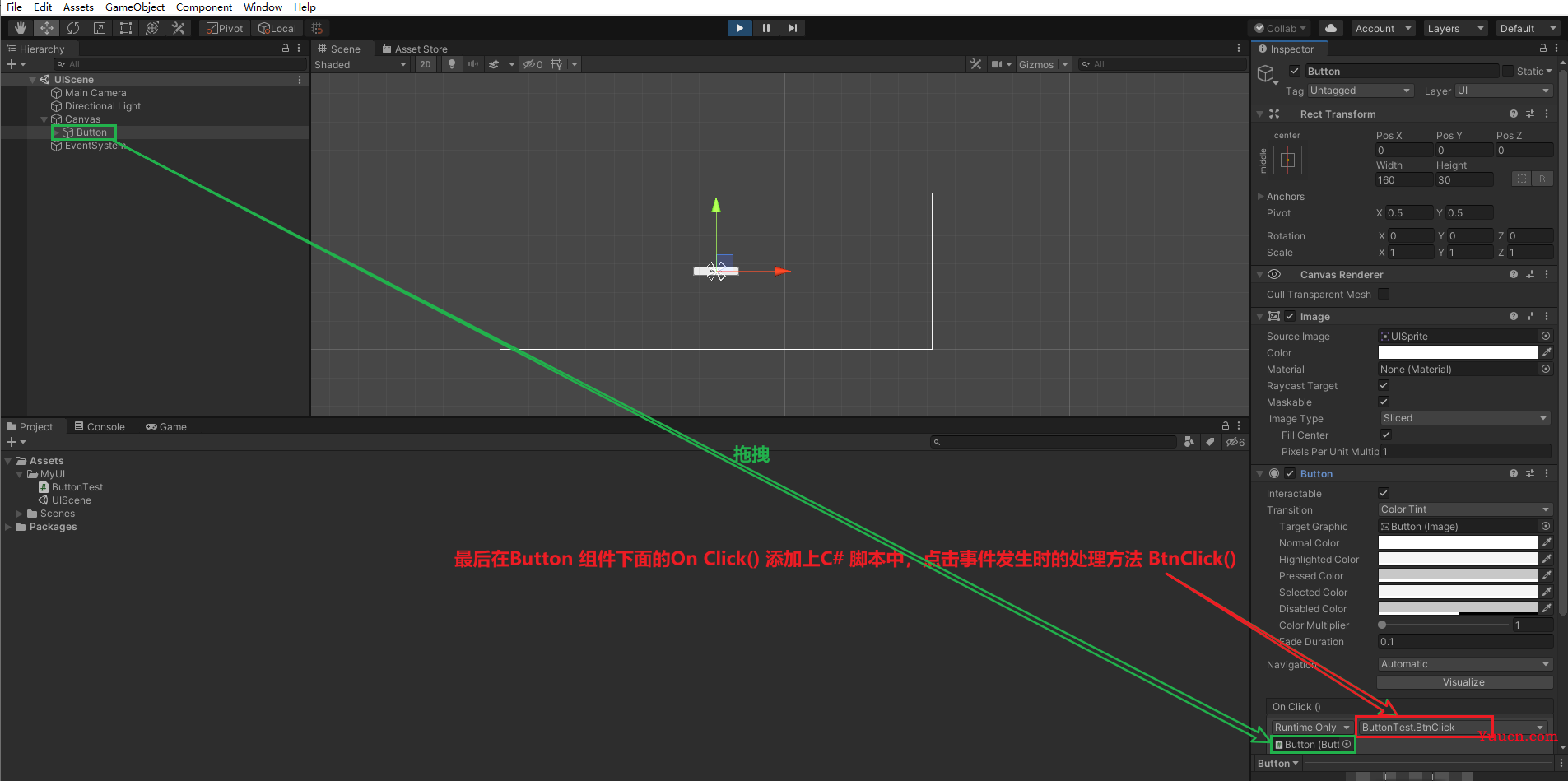This screenshot has height=781, width=1568.
Task: Search by type icon in Project
Action: point(1189,442)
